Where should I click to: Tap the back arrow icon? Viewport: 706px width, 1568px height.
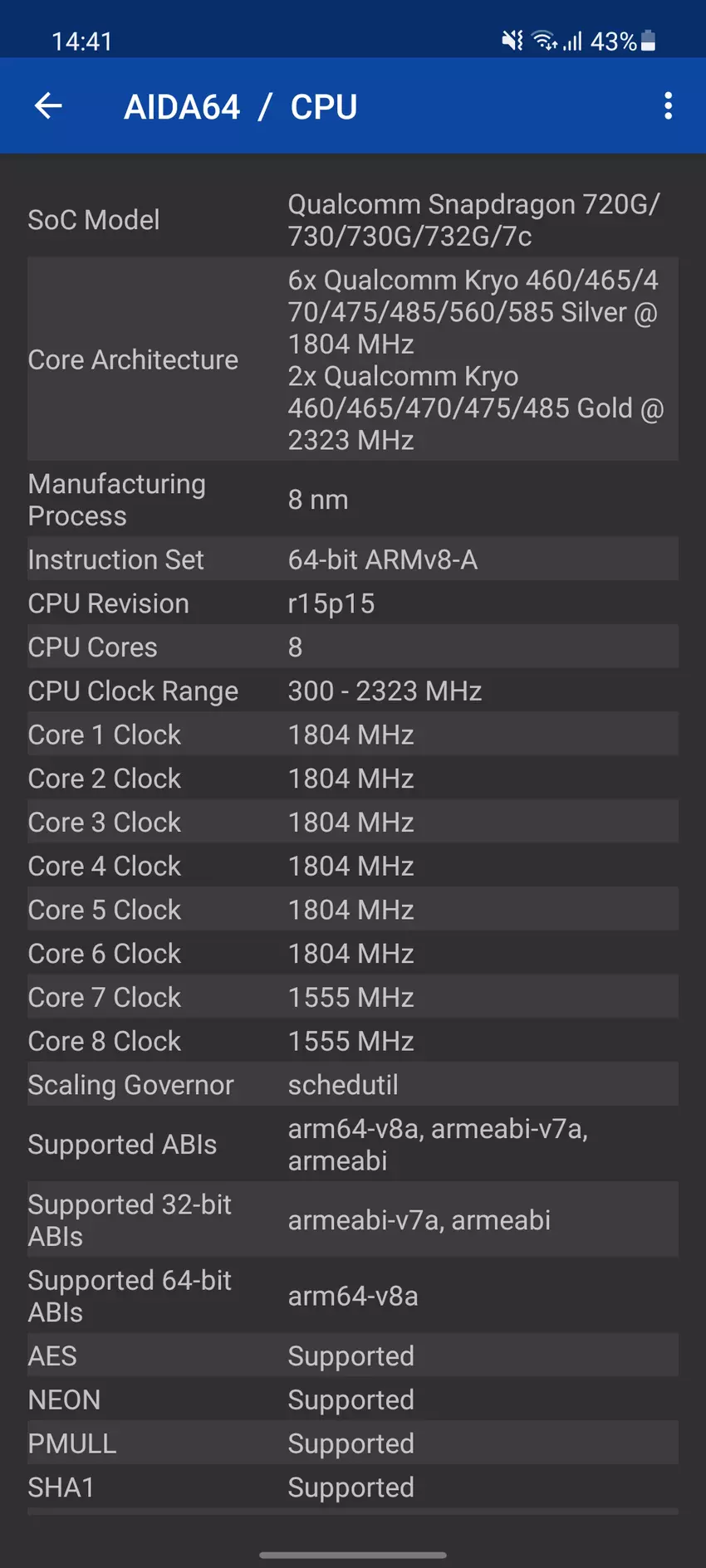coord(48,106)
